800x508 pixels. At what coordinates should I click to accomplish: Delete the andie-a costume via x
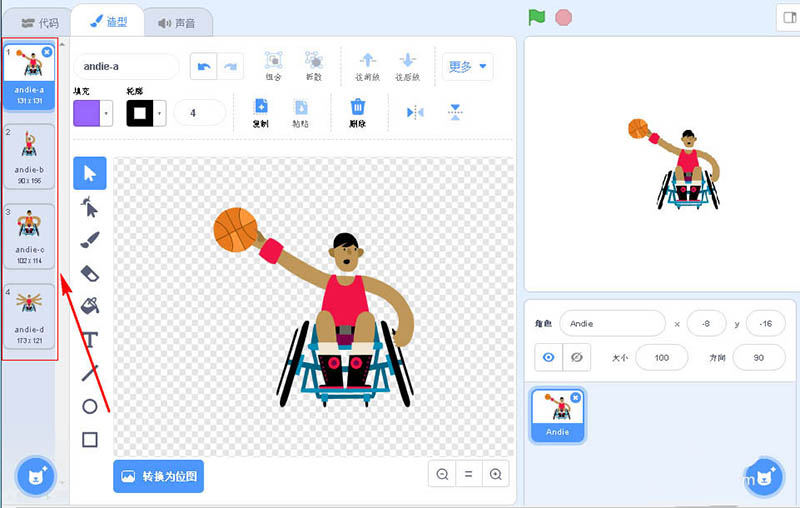pyautogui.click(x=47, y=52)
